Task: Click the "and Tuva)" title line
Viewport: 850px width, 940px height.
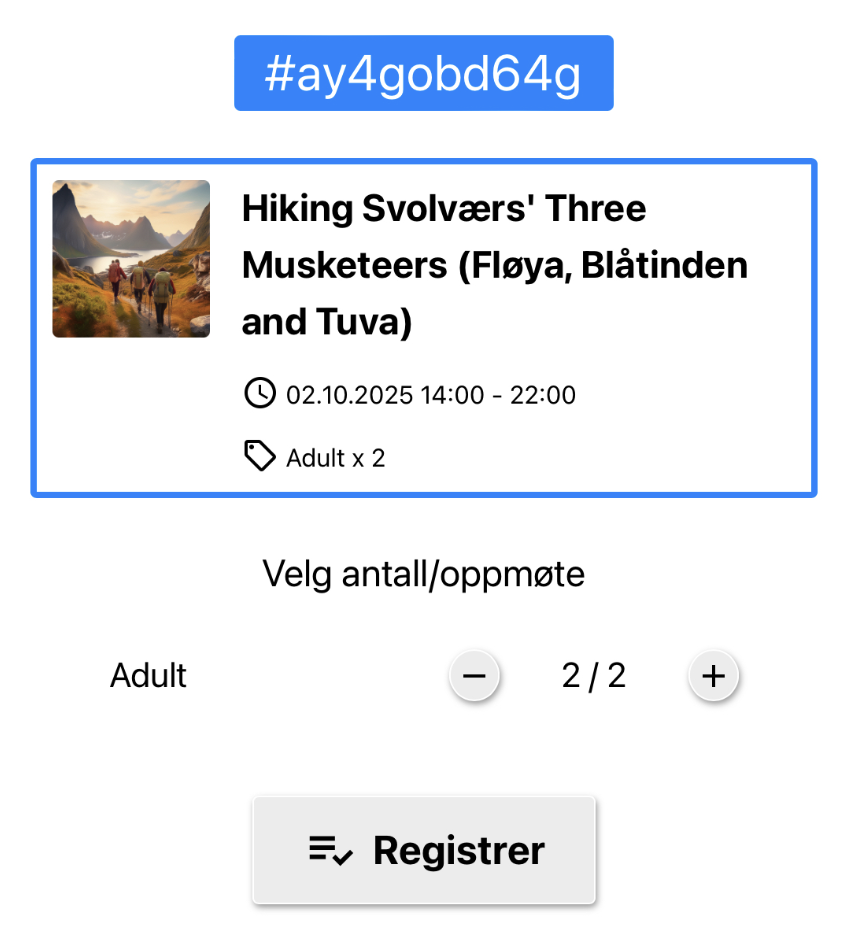Action: (x=327, y=323)
